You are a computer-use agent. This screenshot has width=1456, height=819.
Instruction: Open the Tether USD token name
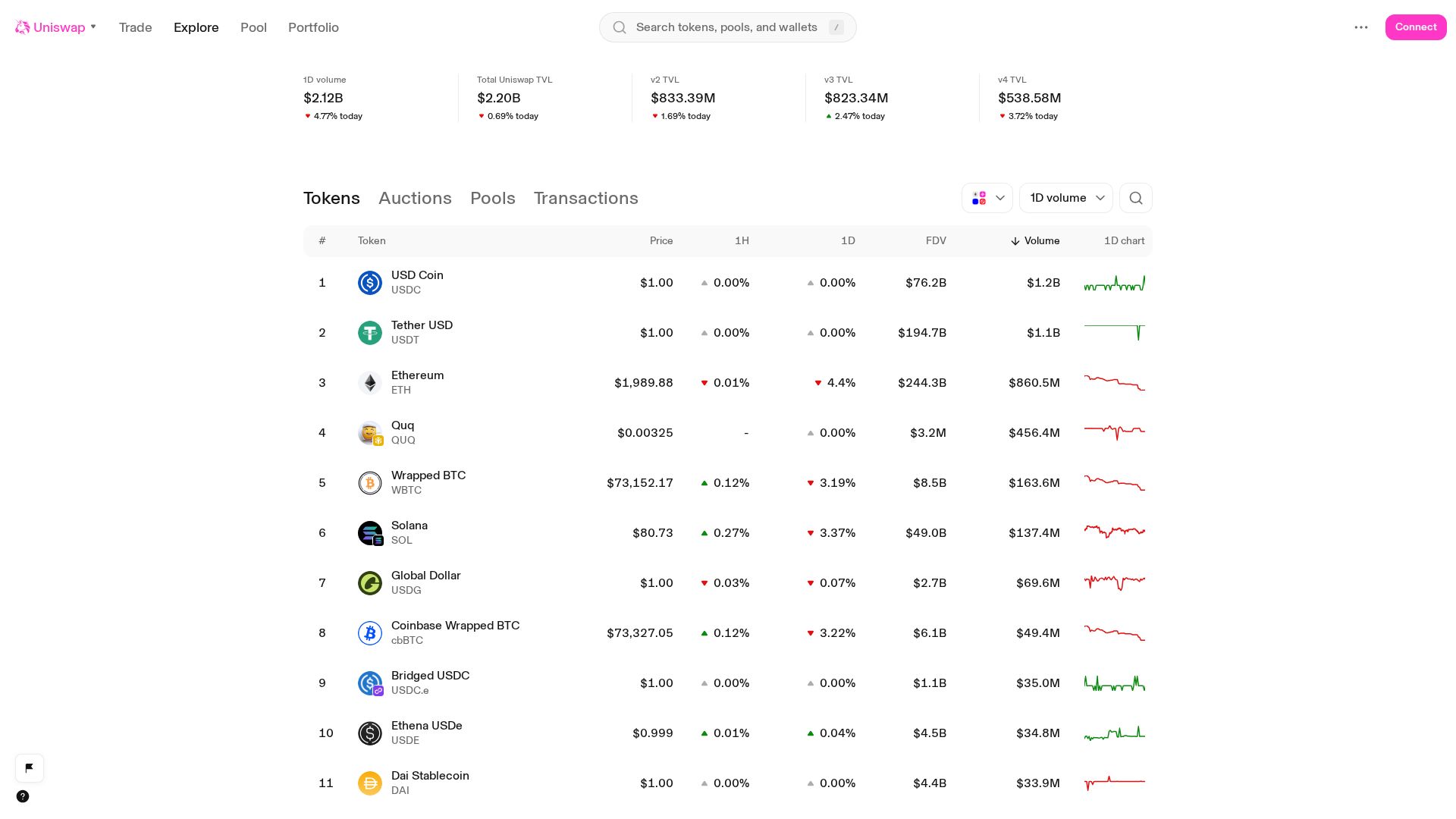pyautogui.click(x=422, y=325)
